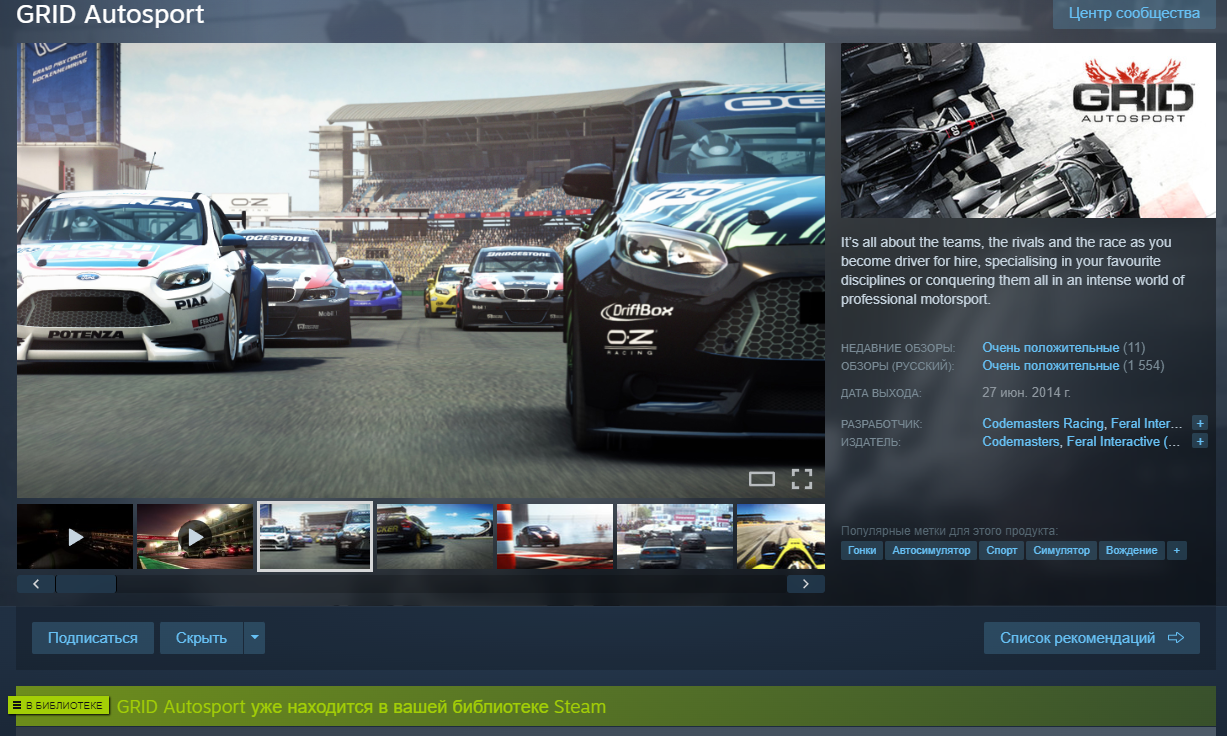The height and width of the screenshot is (736, 1227).
Task: Click the Скрыть ignore button
Action: (202, 638)
